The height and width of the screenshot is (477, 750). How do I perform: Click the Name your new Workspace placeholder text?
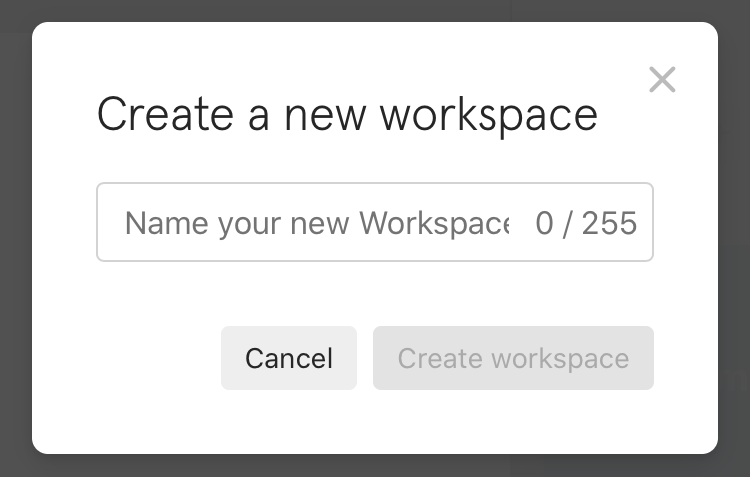tap(316, 222)
